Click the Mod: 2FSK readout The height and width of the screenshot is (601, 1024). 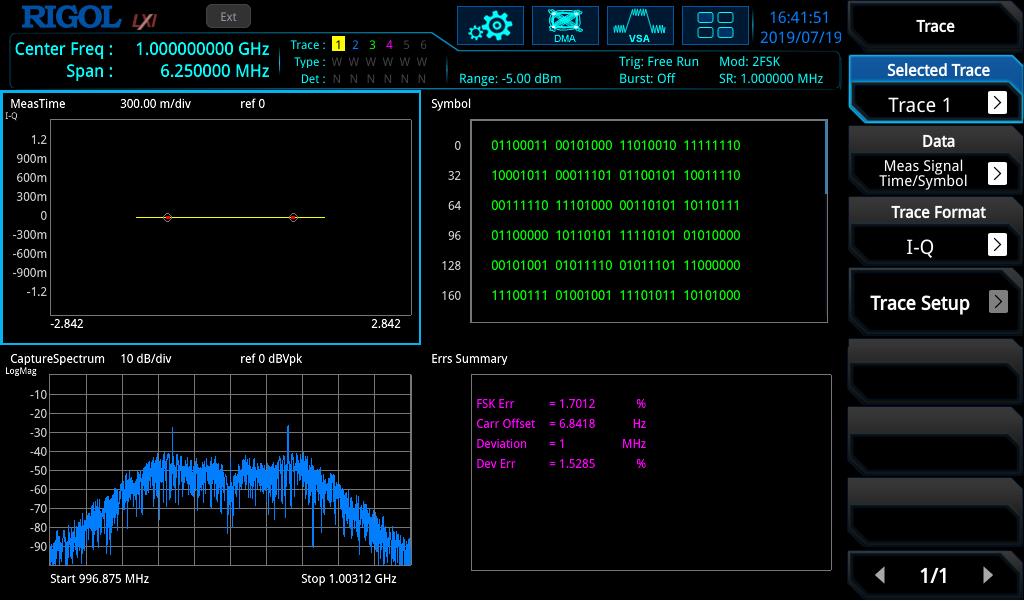point(750,61)
